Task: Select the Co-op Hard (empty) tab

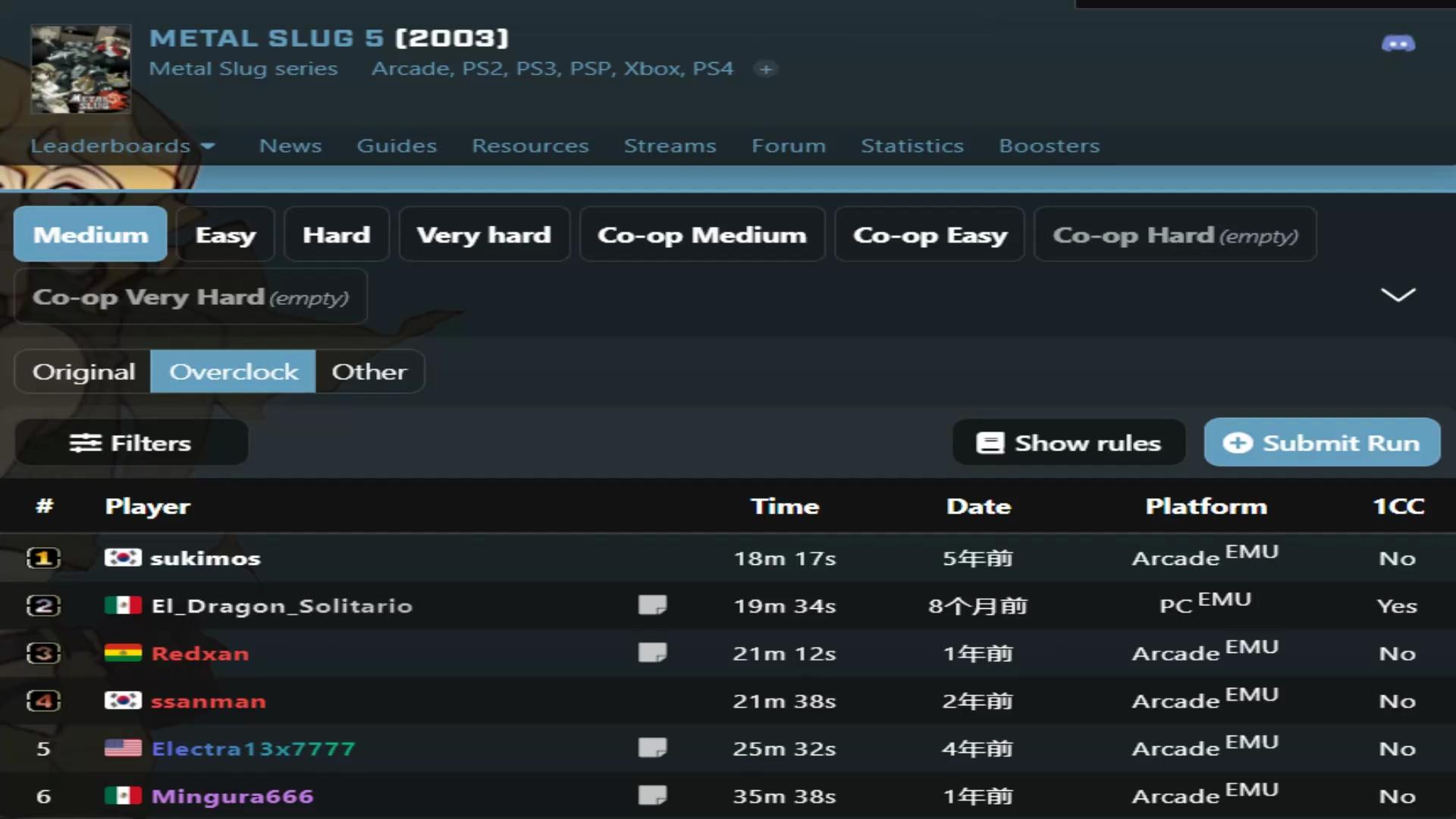Action: tap(1175, 234)
